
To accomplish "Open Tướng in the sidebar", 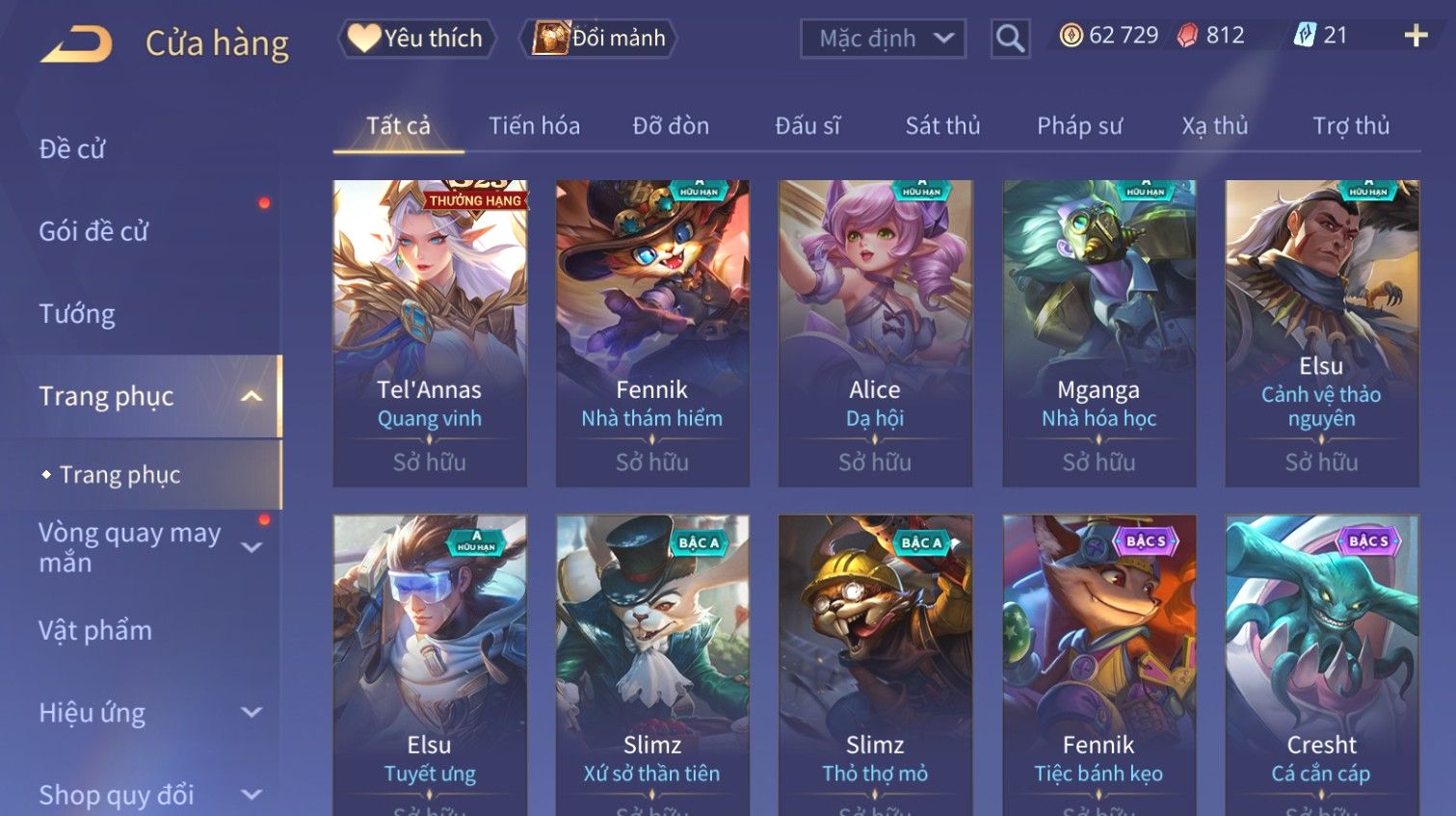I will point(77,314).
